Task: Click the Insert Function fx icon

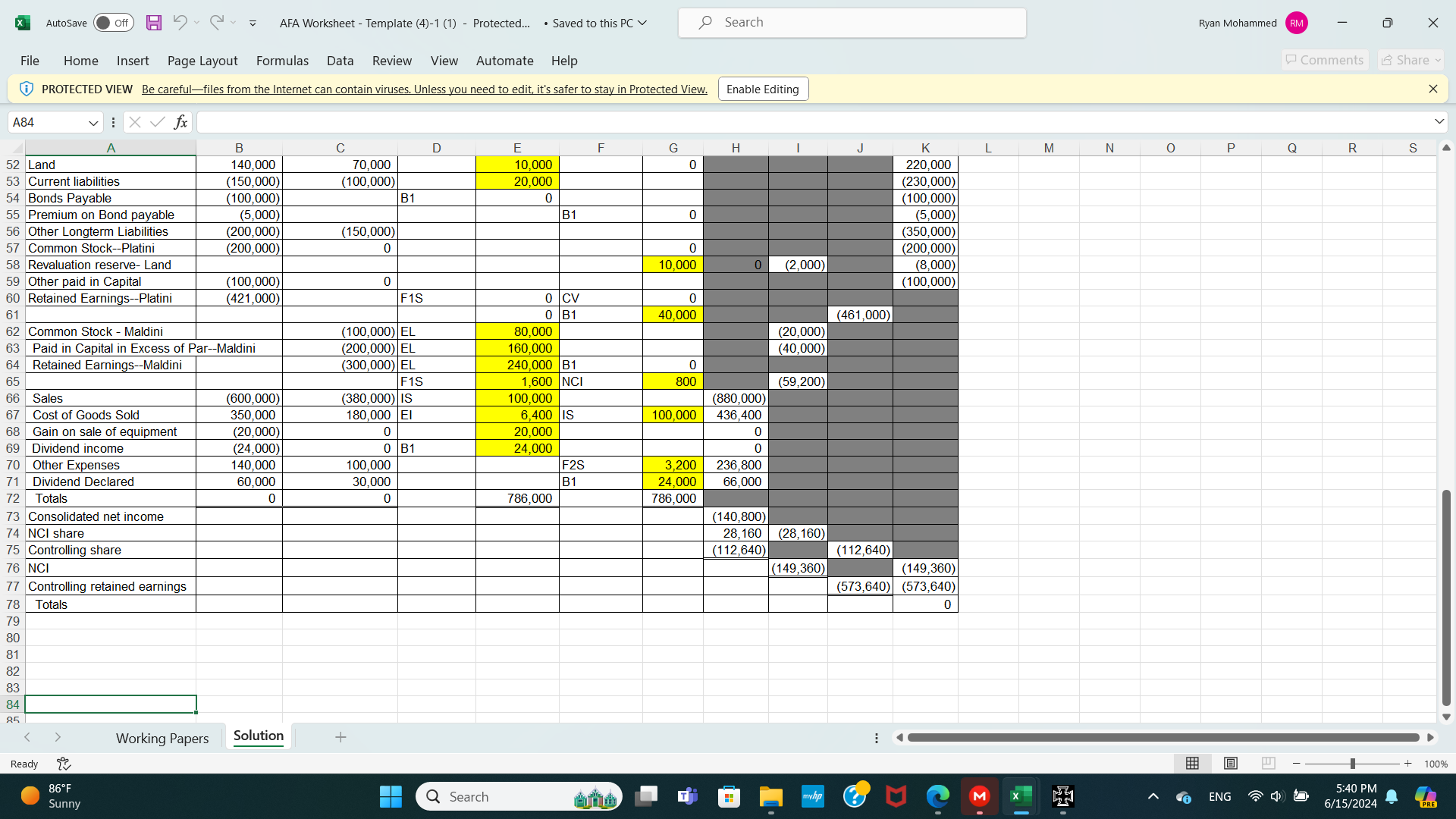Action: click(x=180, y=122)
